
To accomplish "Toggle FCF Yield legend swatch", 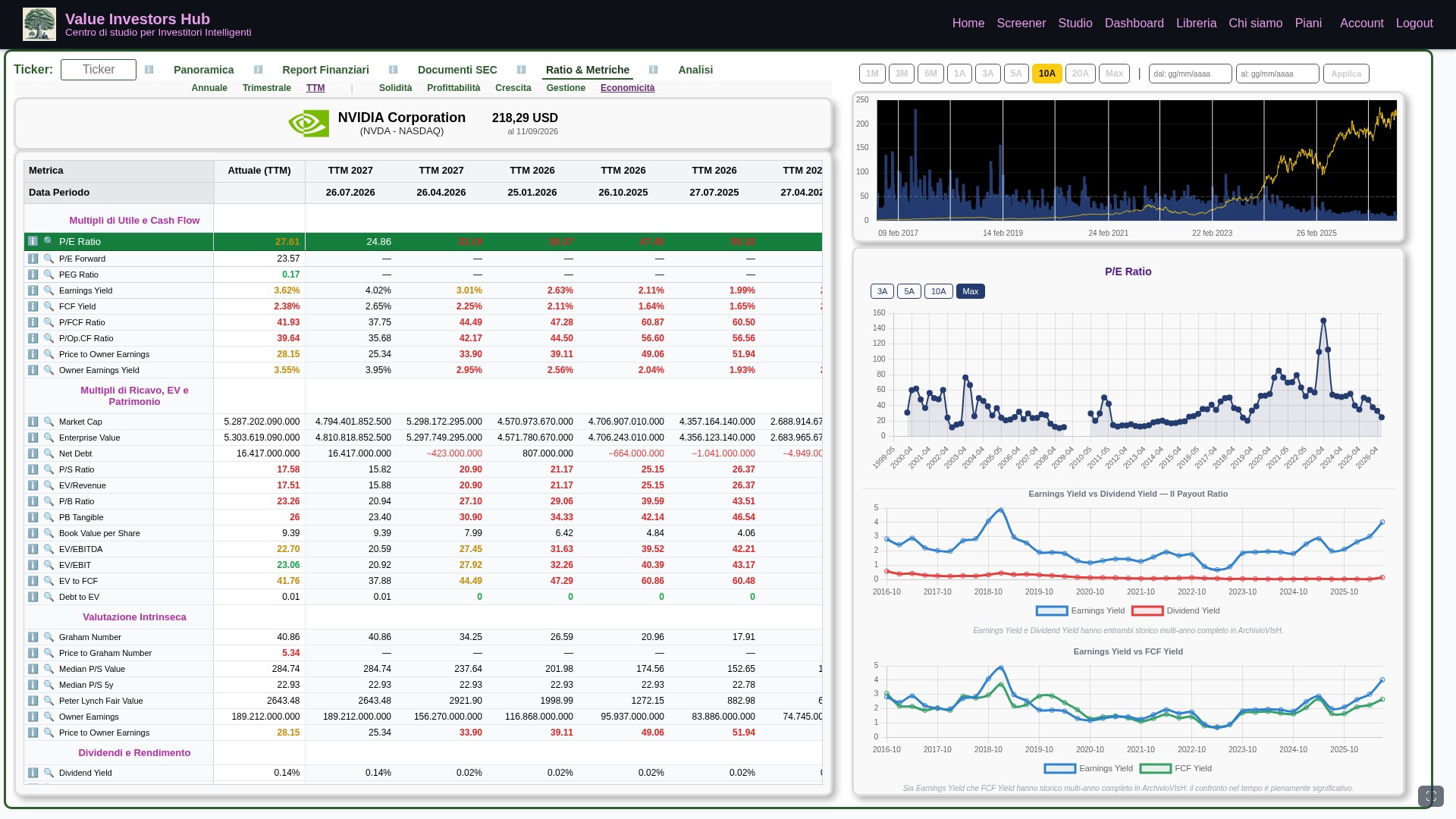I will tap(1156, 768).
